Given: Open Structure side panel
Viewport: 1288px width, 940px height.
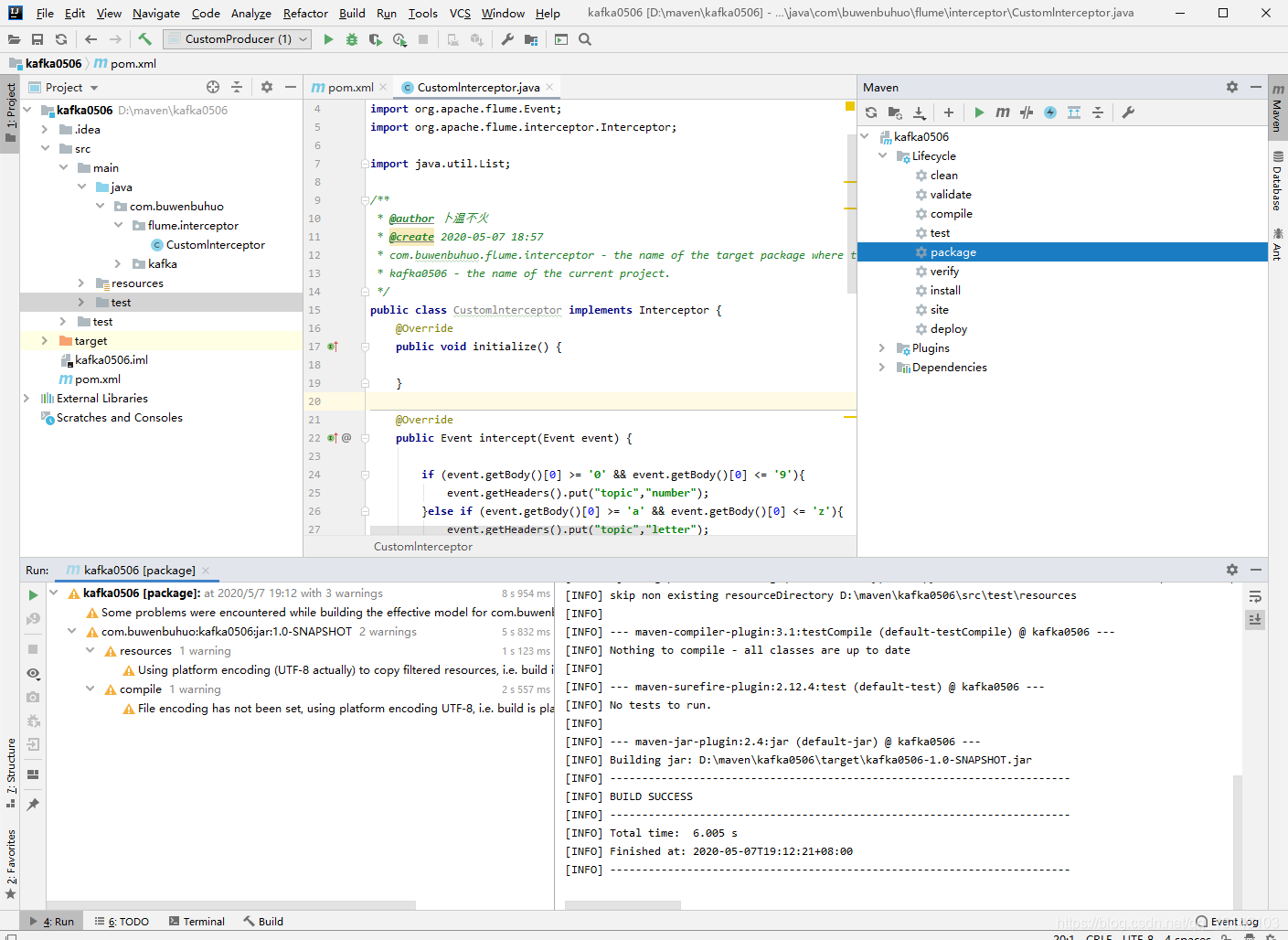Looking at the screenshot, I should [10, 773].
